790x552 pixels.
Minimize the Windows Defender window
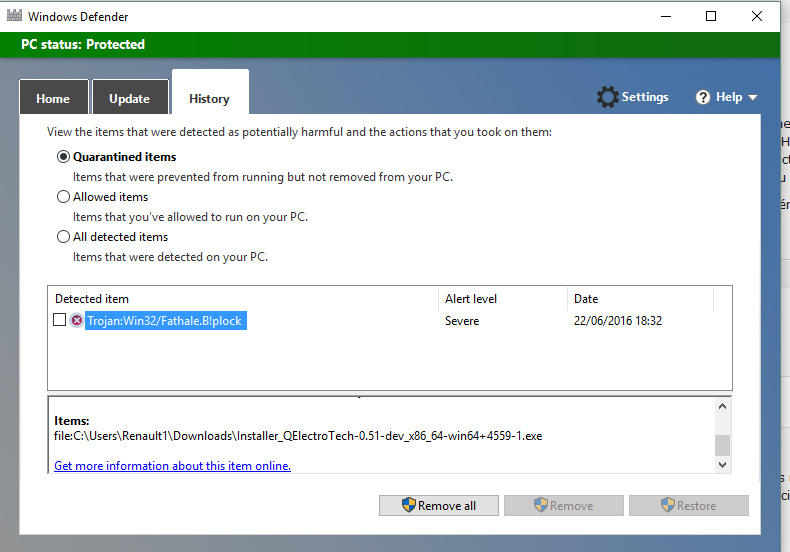pyautogui.click(x=665, y=16)
